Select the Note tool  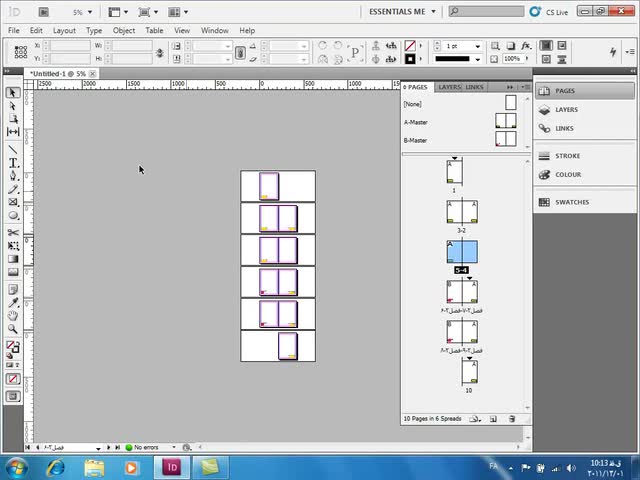click(x=13, y=289)
